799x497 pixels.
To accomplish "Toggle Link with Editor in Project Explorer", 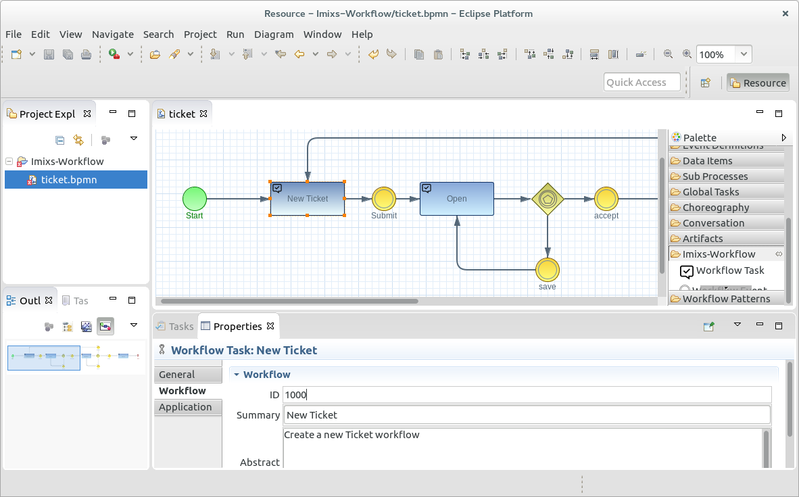I will (78, 140).
